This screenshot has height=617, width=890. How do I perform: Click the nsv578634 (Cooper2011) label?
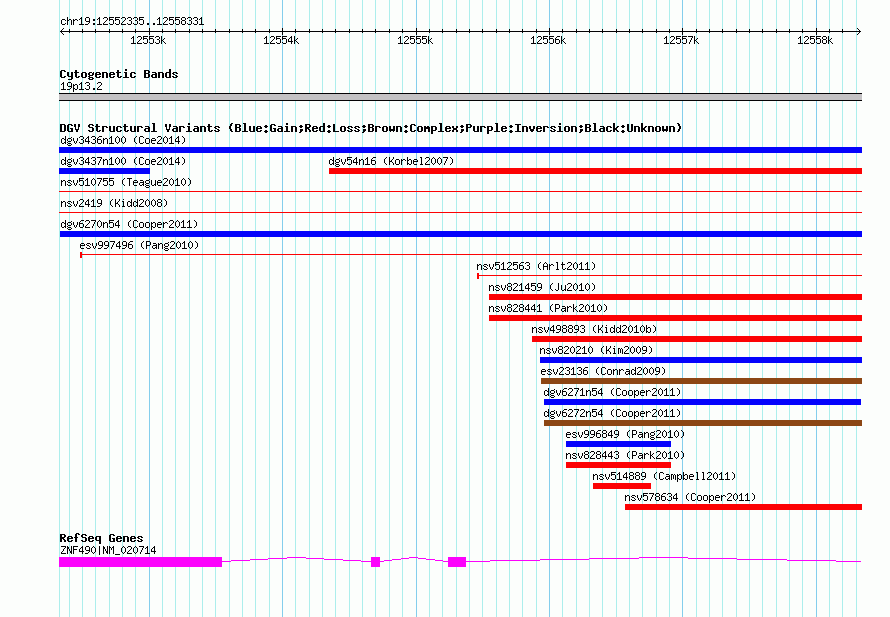[x=690, y=497]
